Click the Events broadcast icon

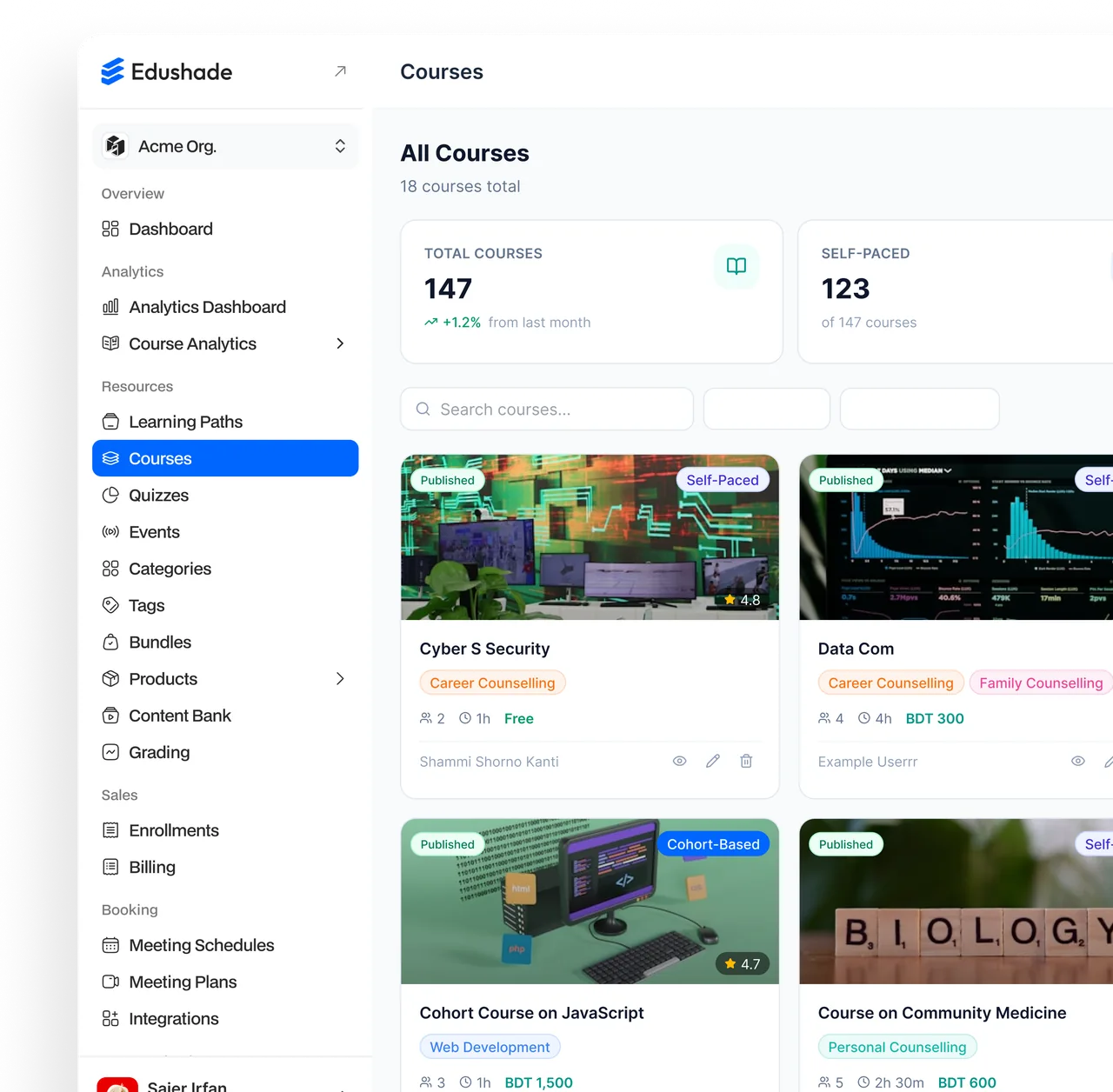point(110,532)
